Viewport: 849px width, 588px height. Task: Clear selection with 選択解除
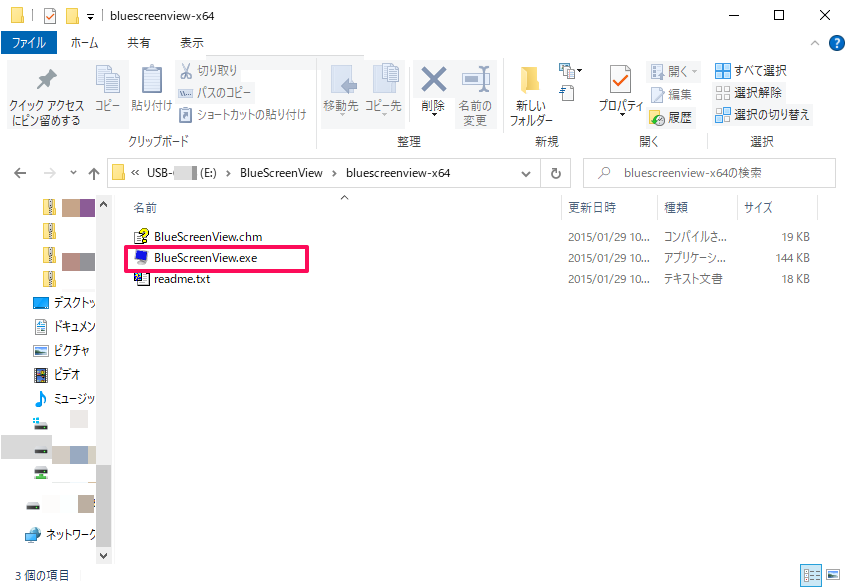[748, 93]
